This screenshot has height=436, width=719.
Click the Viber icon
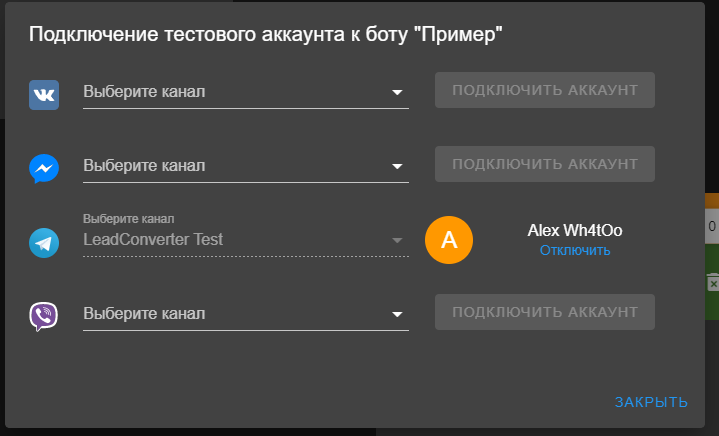44,316
